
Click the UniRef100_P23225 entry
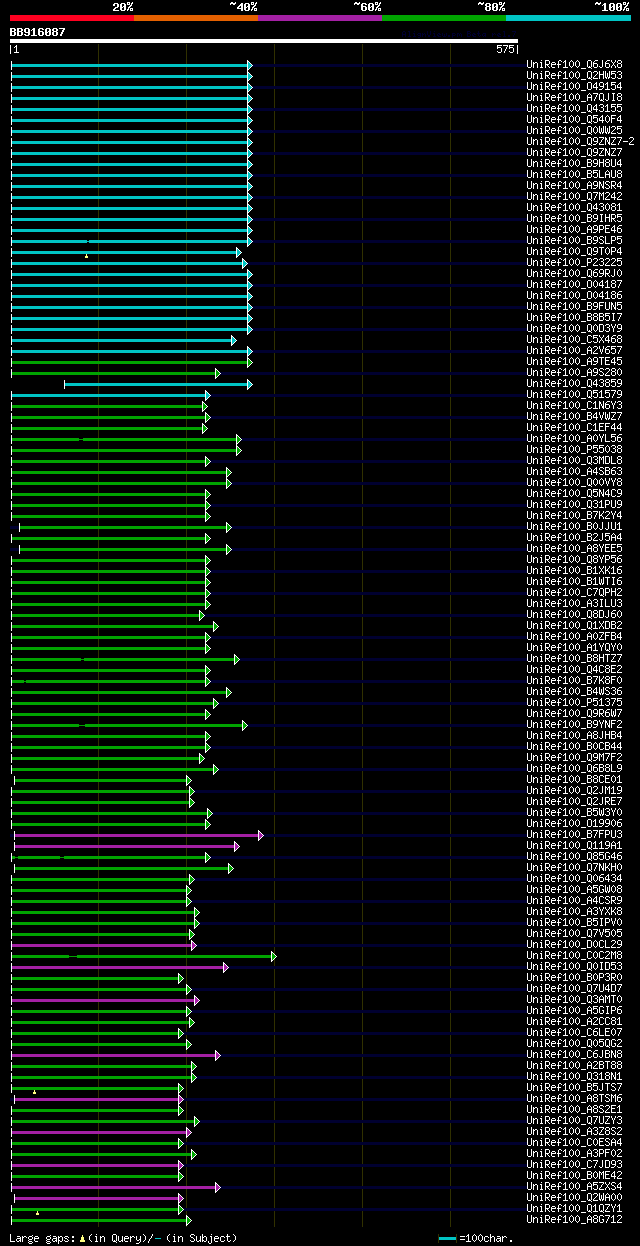(574, 262)
